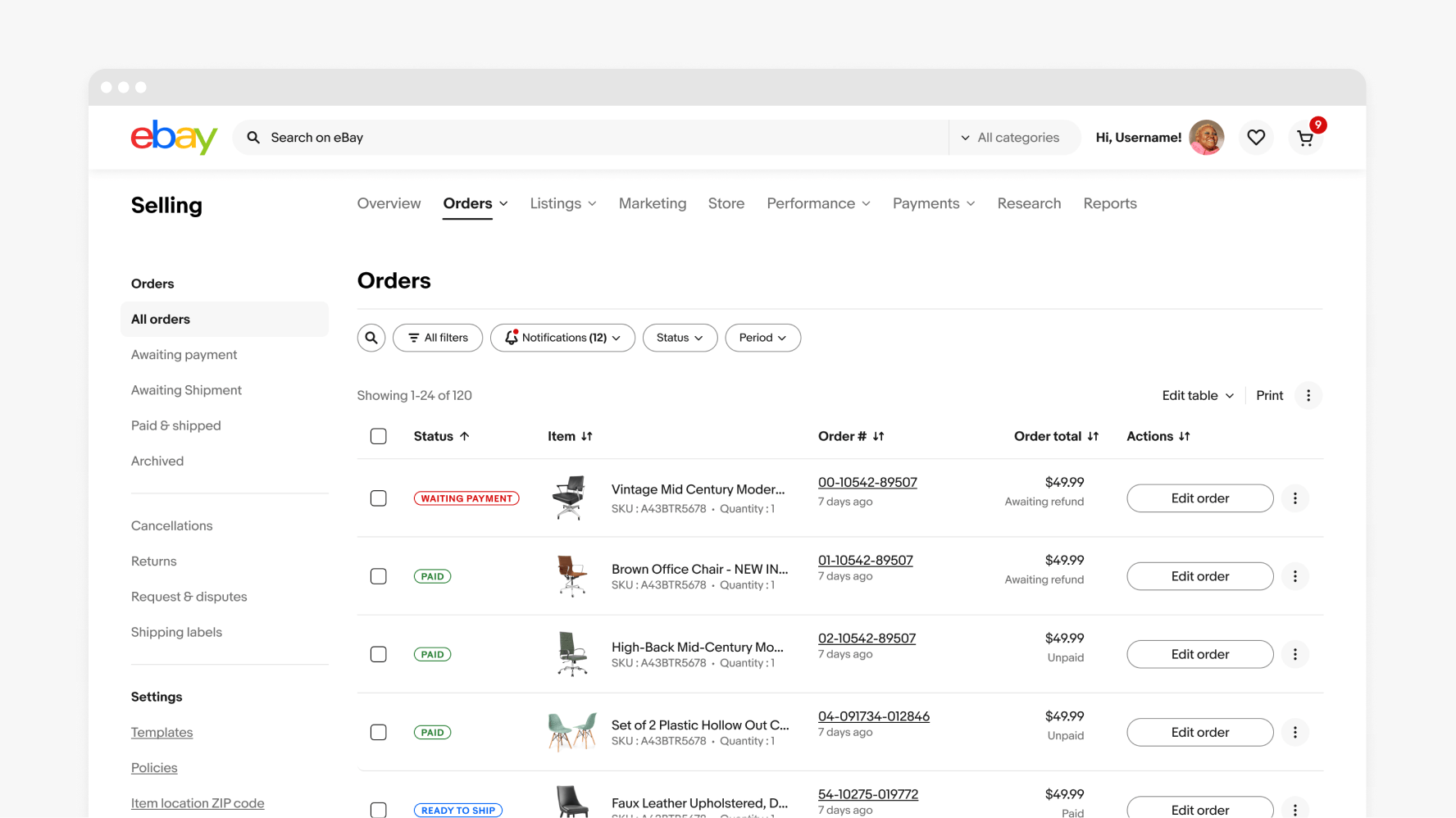Open order number 00-10542-89507
1456x818 pixels.
coord(867,482)
